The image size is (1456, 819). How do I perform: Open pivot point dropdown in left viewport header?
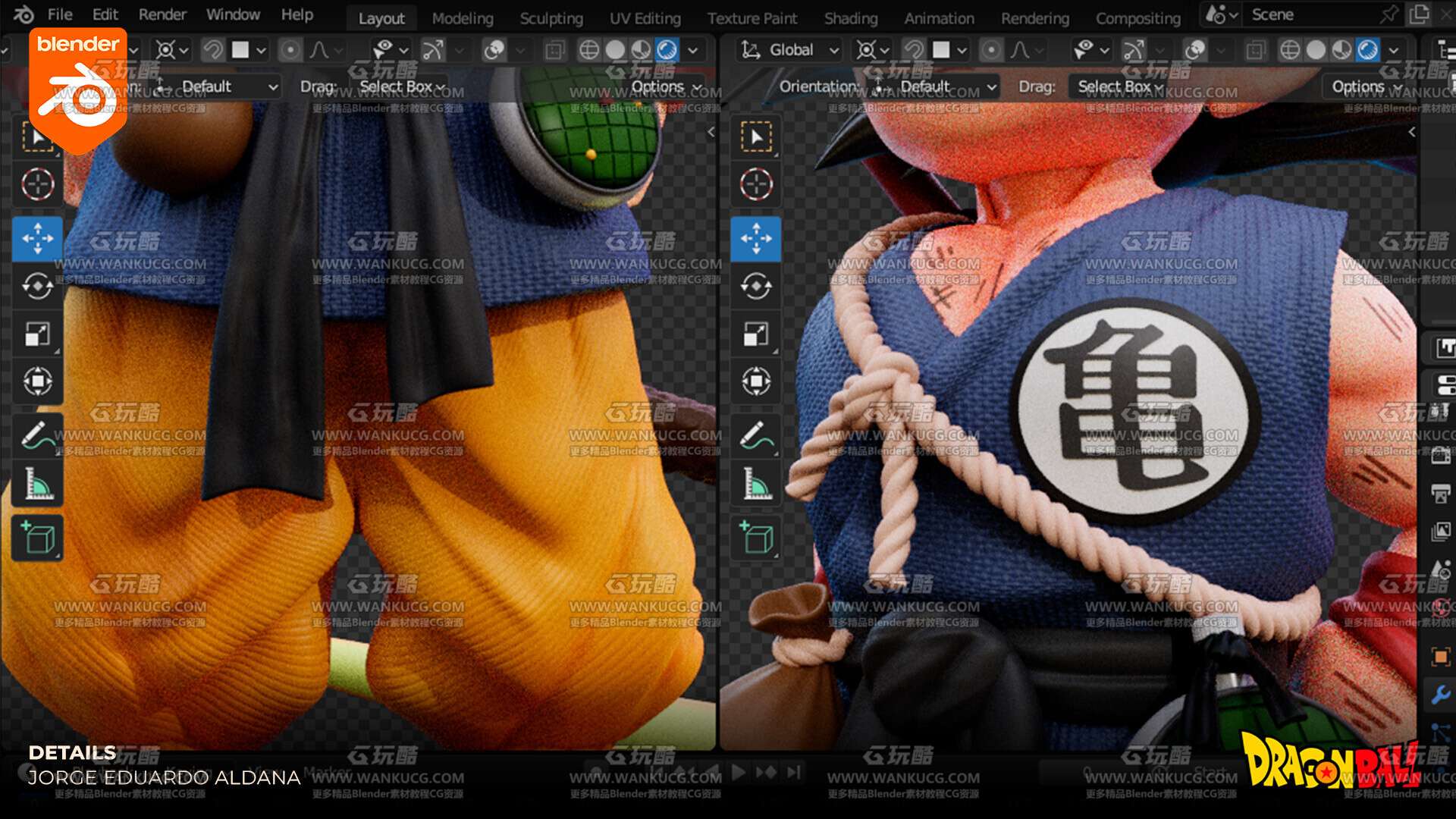coord(171,50)
